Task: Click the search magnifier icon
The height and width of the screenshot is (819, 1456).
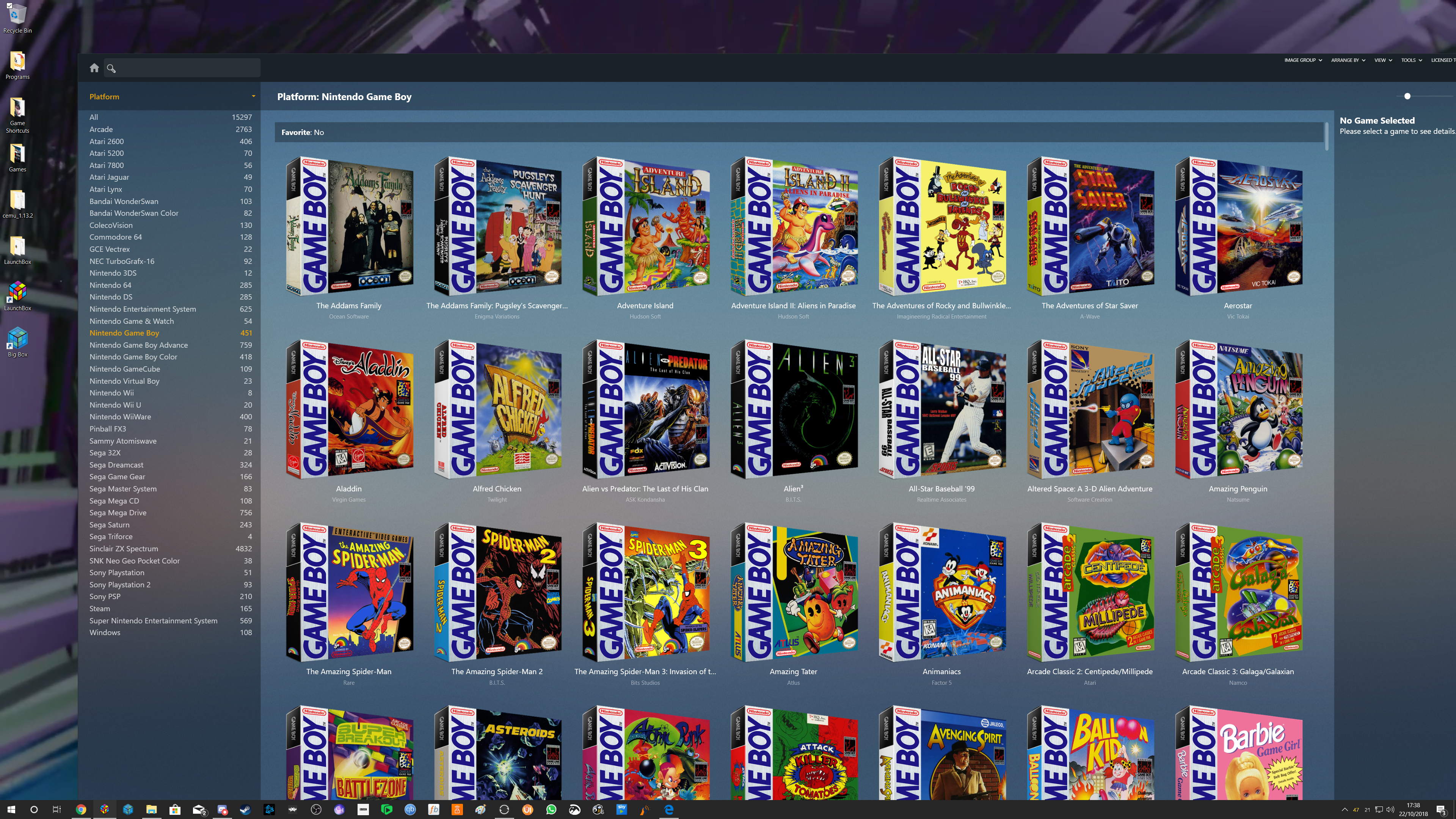Action: pyautogui.click(x=111, y=68)
